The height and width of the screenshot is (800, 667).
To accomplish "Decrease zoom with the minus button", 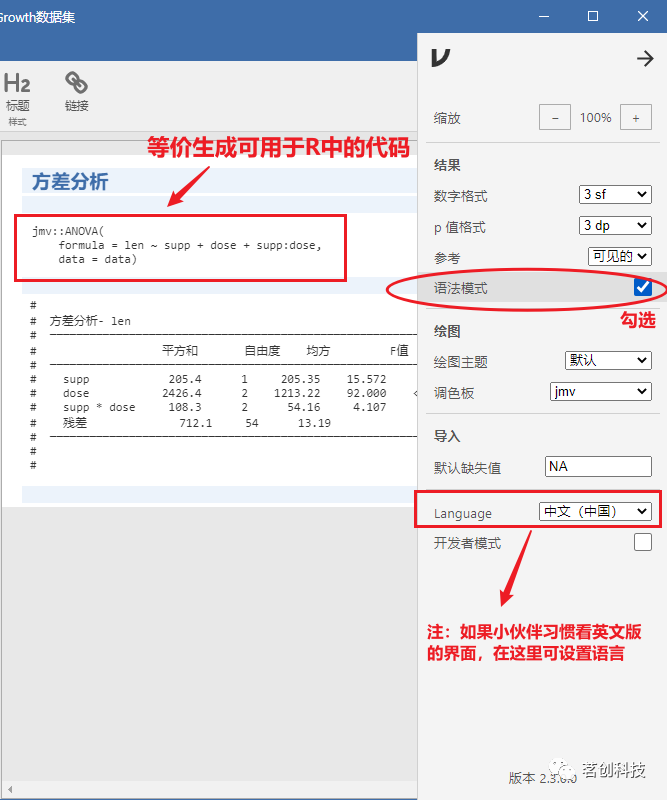I will point(555,117).
